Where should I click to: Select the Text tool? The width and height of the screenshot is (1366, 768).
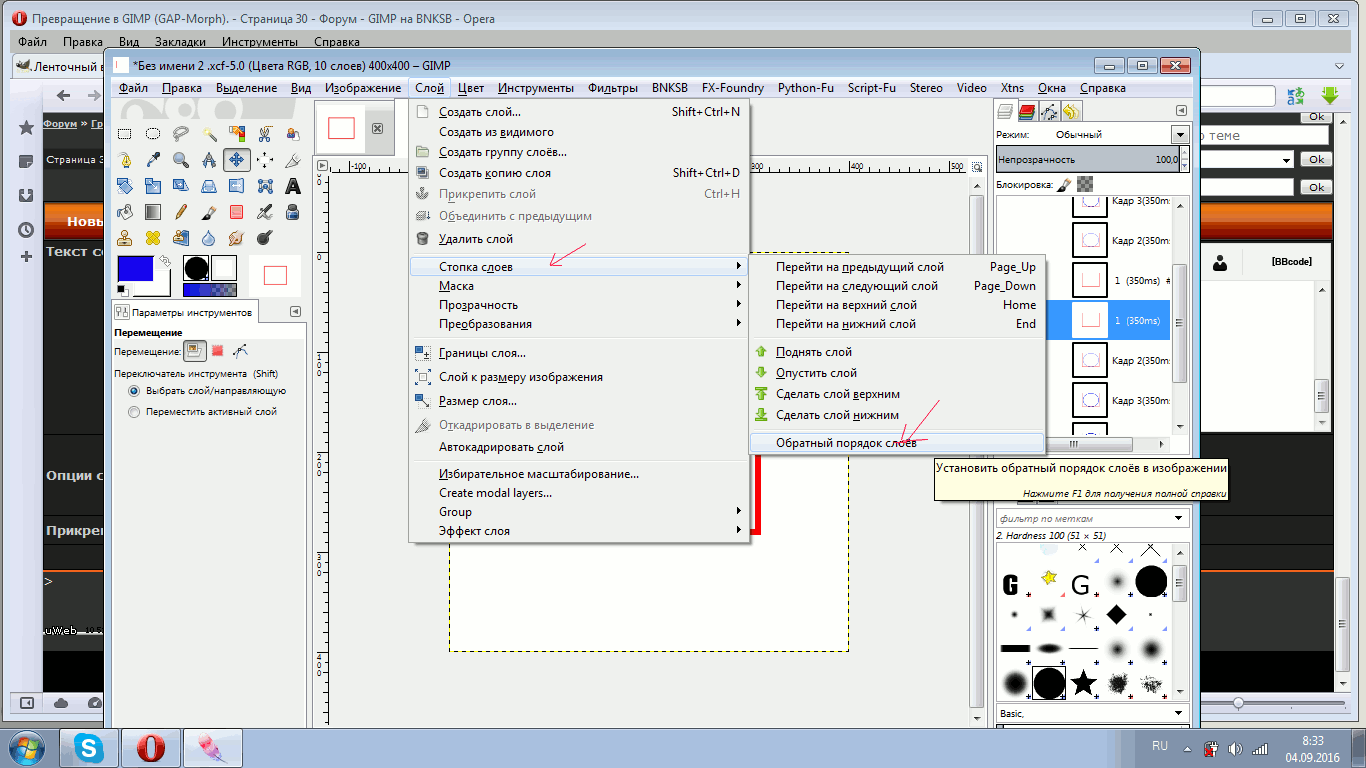click(x=293, y=186)
